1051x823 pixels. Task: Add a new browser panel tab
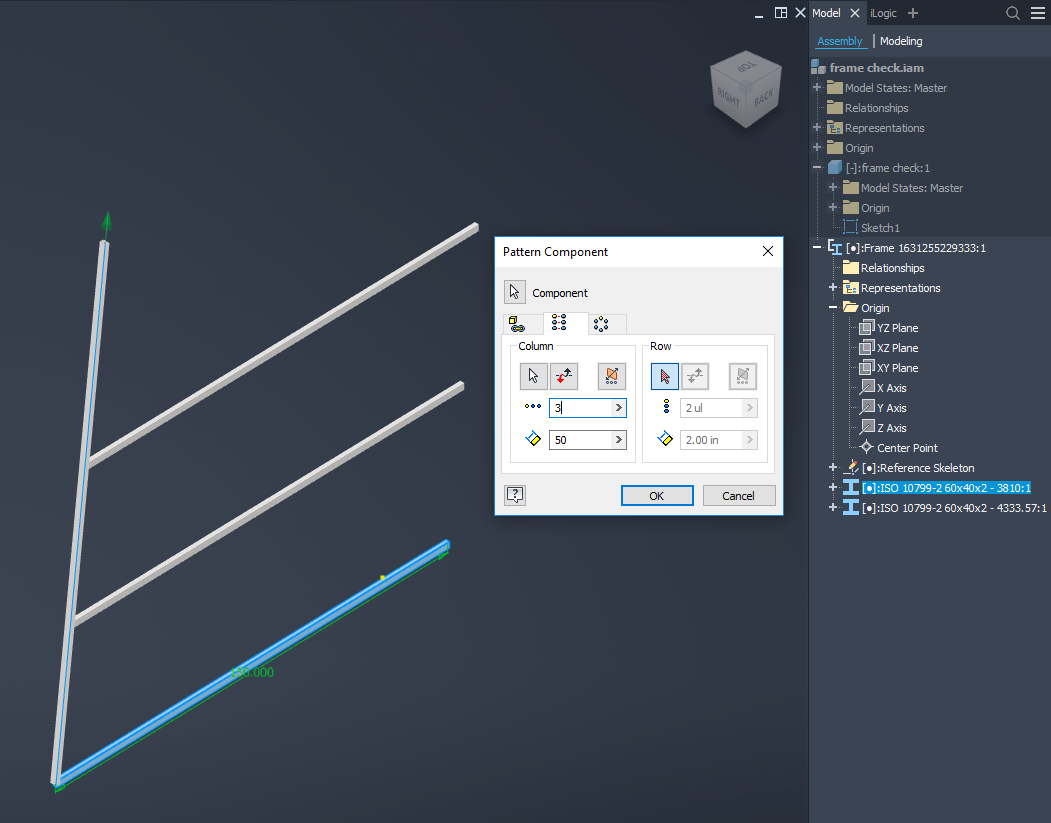click(x=913, y=13)
